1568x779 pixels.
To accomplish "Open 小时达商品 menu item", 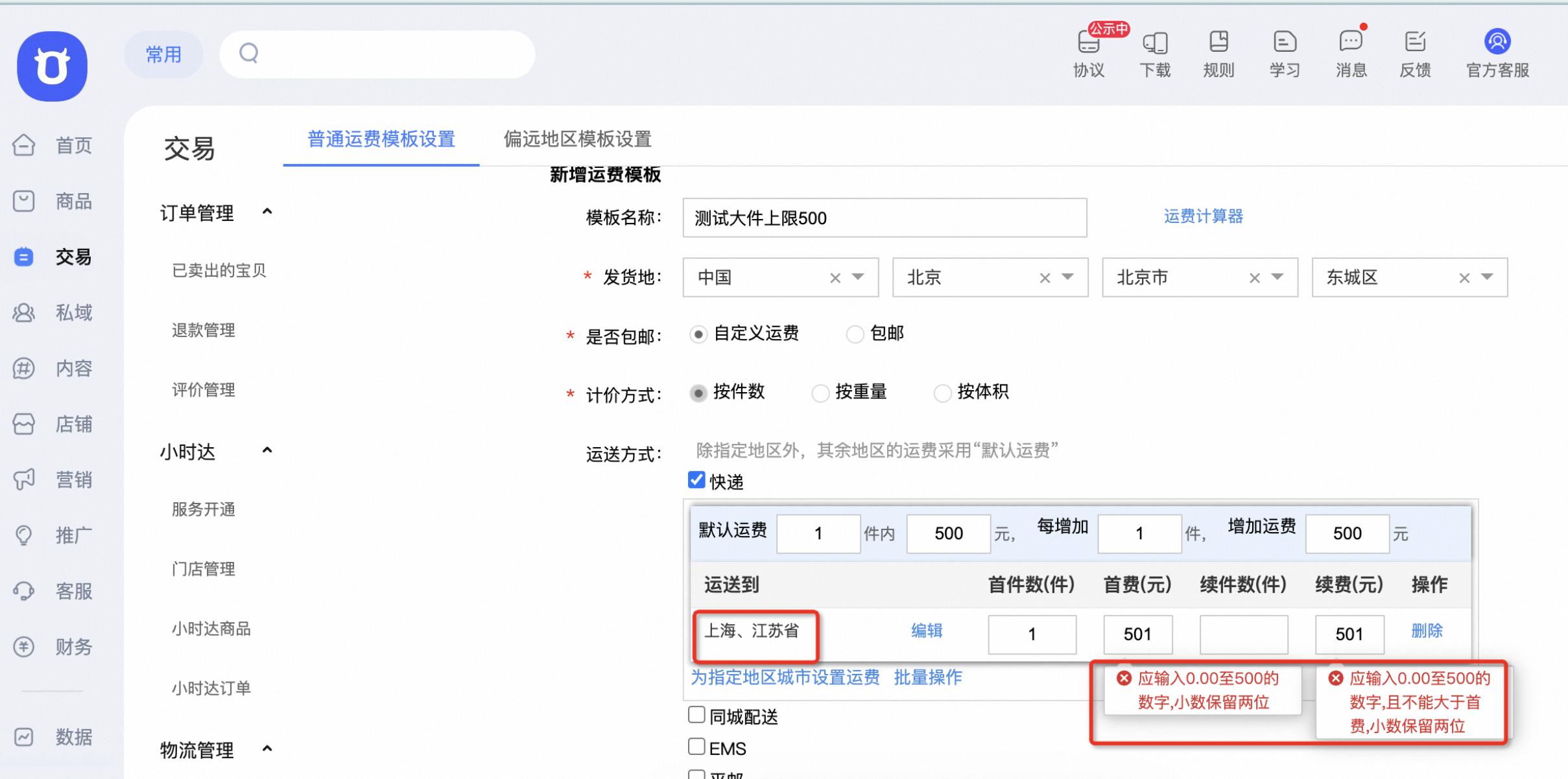I will pos(211,629).
